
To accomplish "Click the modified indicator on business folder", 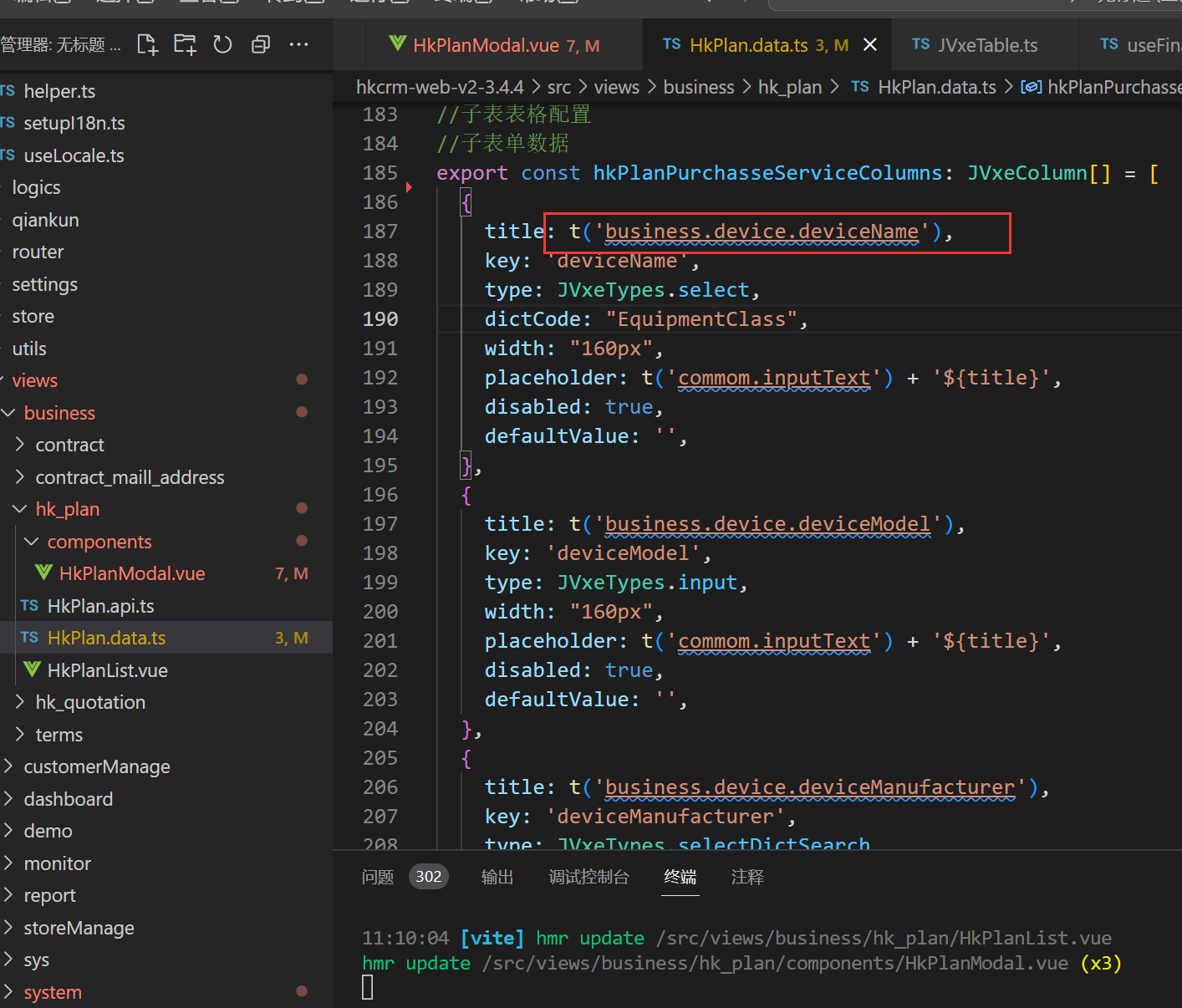I will pyautogui.click(x=302, y=411).
